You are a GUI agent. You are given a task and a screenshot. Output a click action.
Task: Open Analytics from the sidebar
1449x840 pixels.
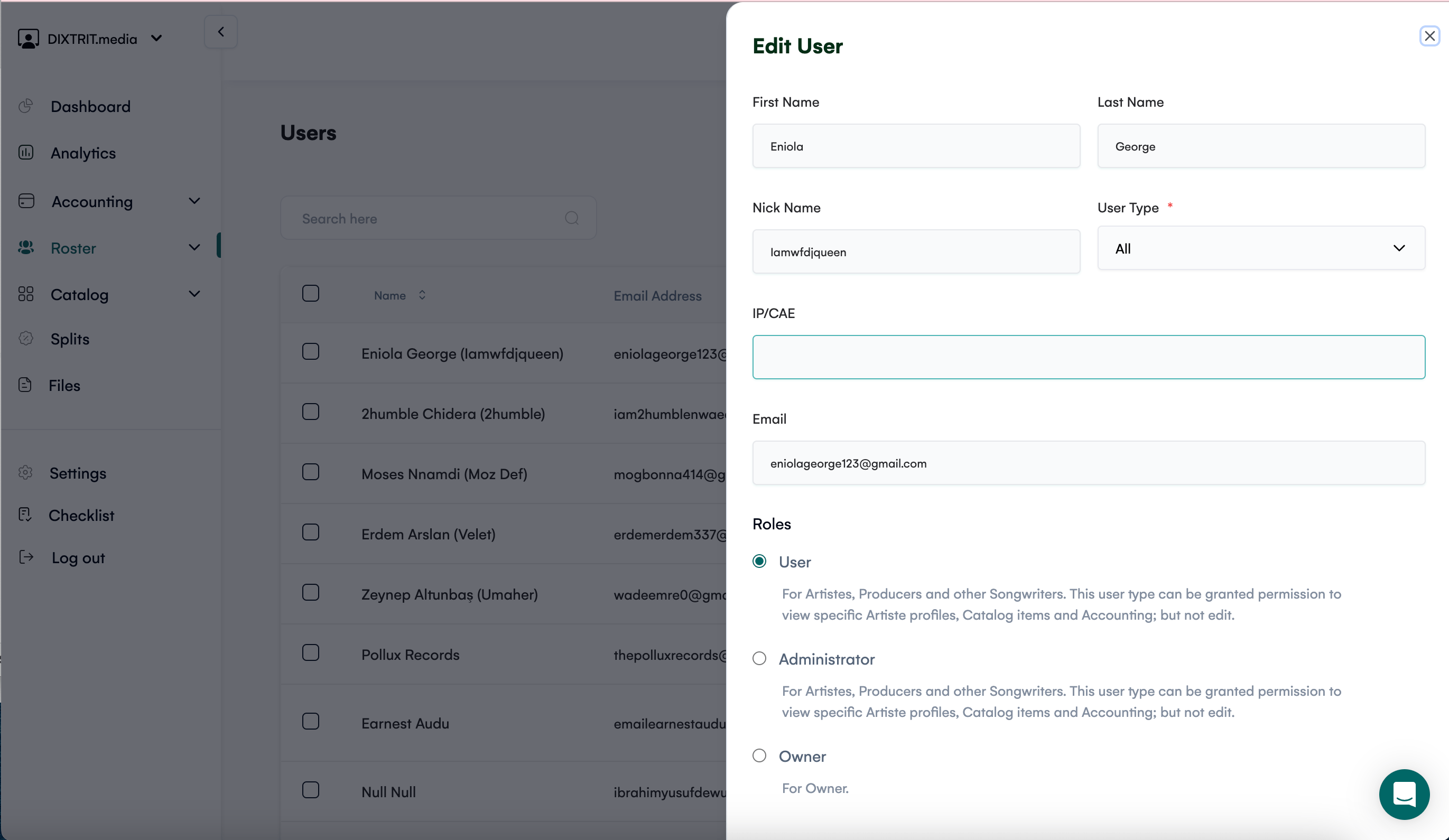coord(83,153)
